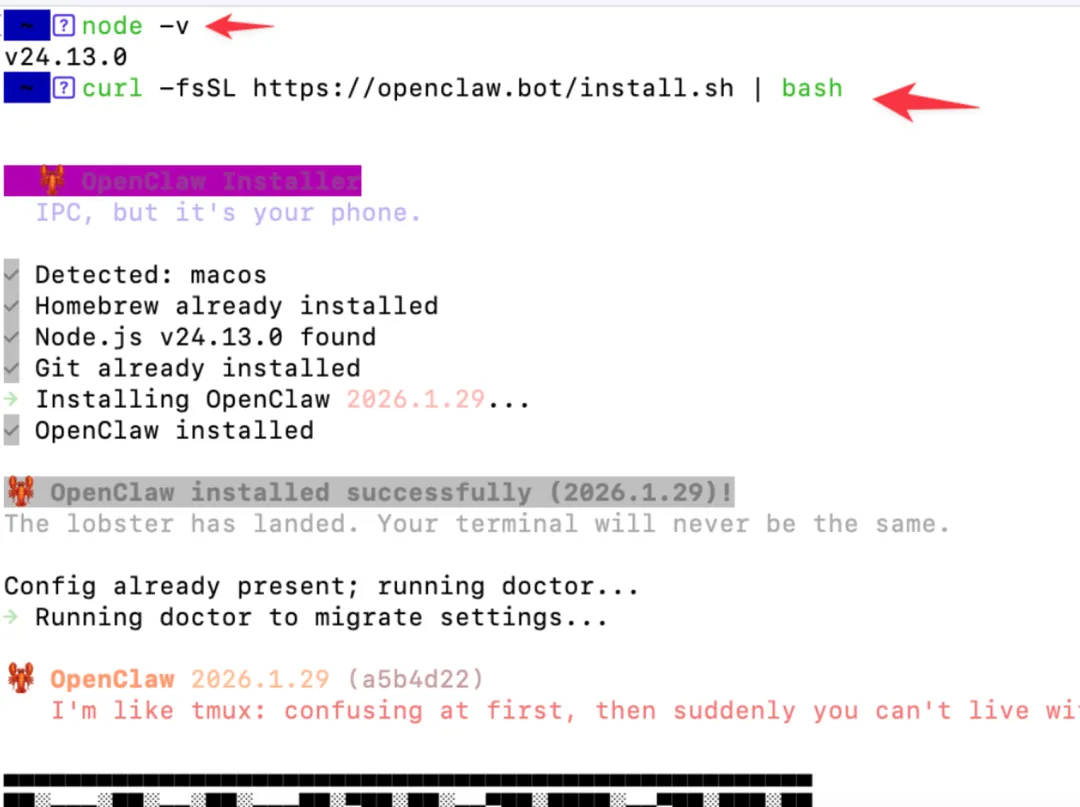Click the lobster emoji beside OpenClaw Installer
This screenshot has width=1080, height=807.
coord(52,180)
